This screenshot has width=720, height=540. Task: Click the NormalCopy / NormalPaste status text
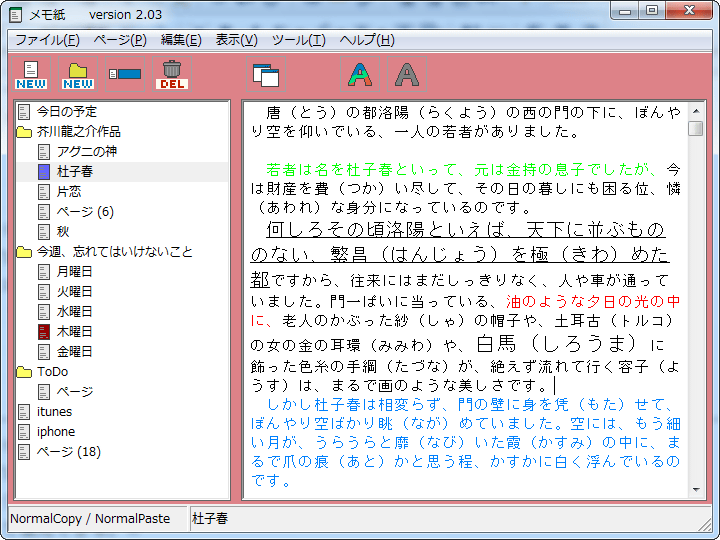(90, 519)
